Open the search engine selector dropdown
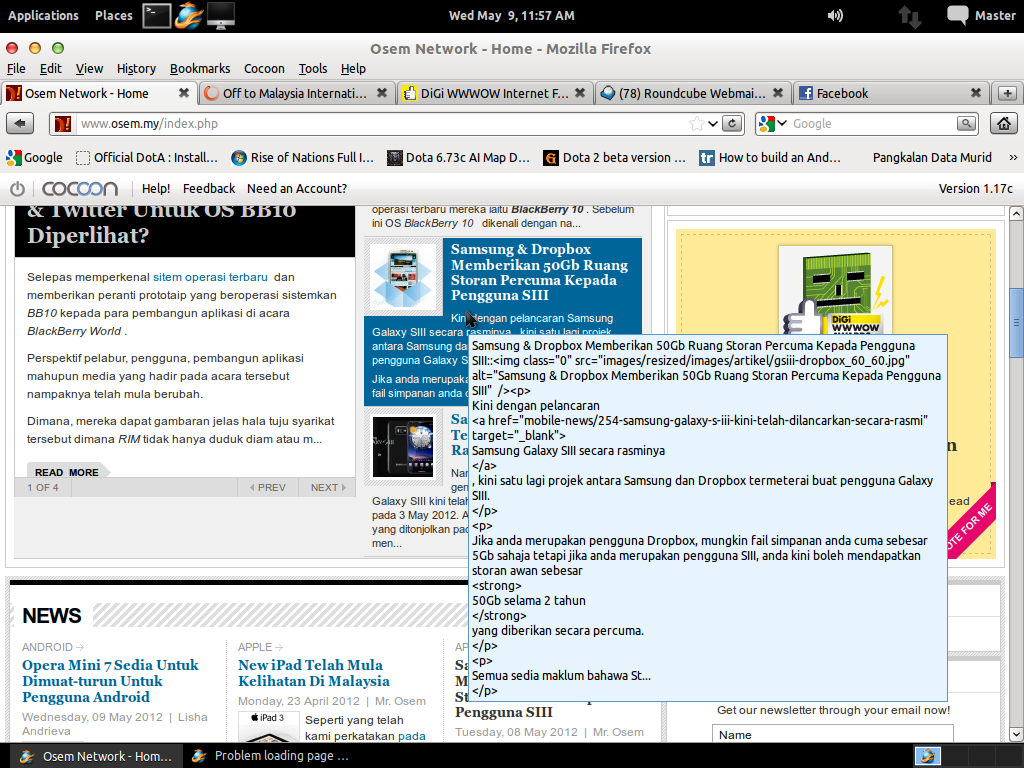The width and height of the screenshot is (1024, 768). [772, 124]
